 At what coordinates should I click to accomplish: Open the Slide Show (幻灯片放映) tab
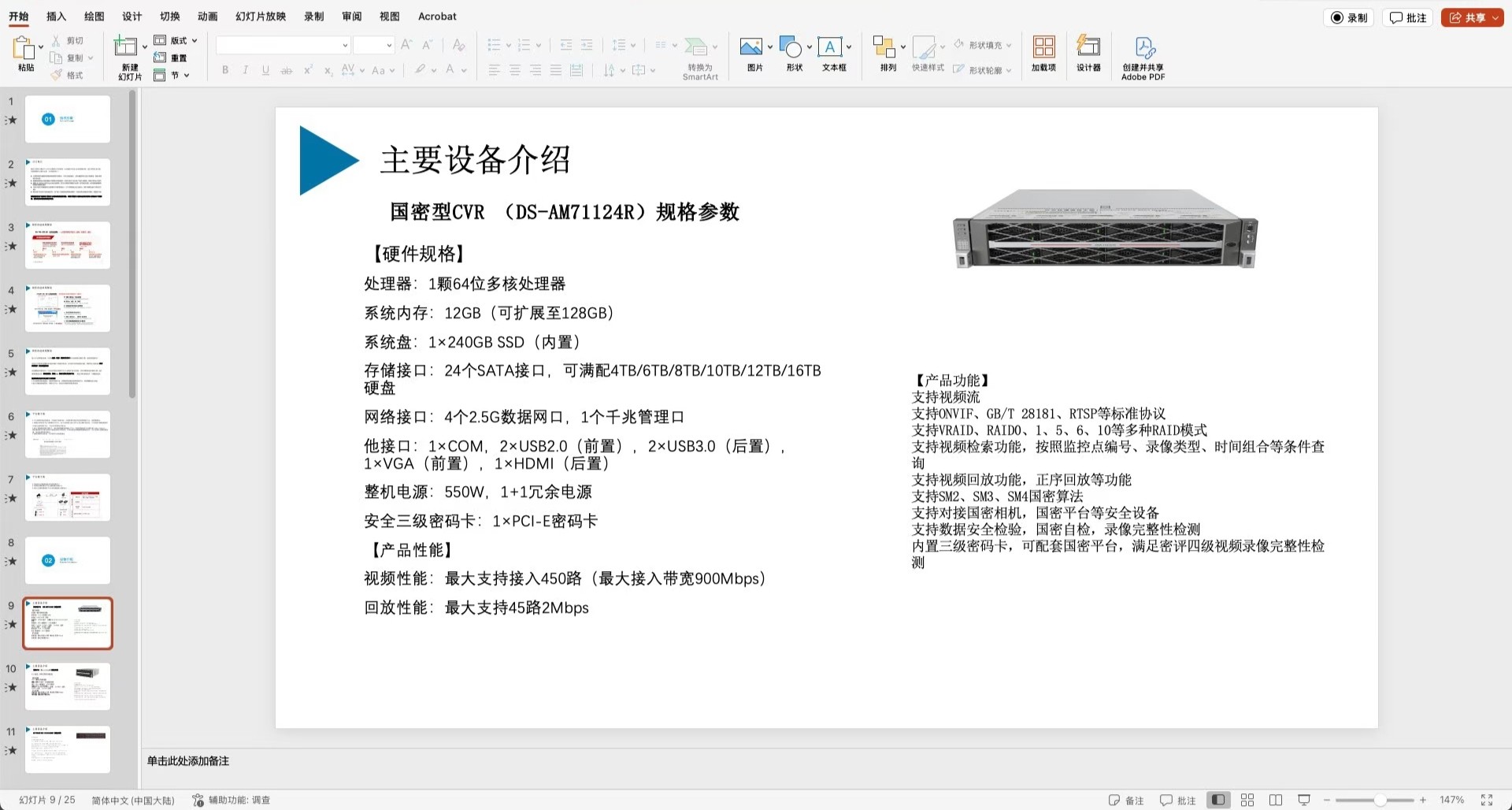pos(261,16)
